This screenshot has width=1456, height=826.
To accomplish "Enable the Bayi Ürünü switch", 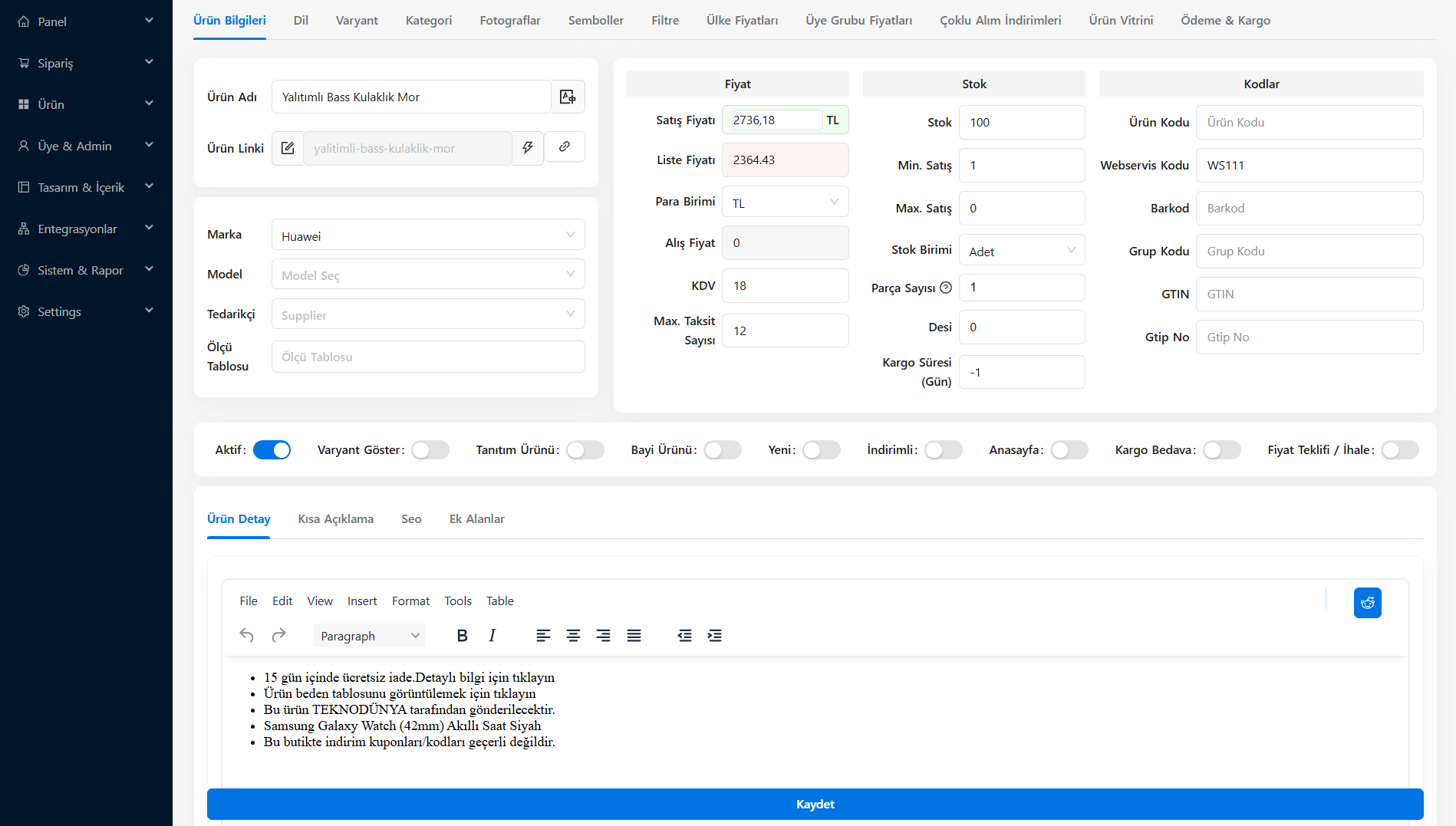I will click(x=723, y=450).
